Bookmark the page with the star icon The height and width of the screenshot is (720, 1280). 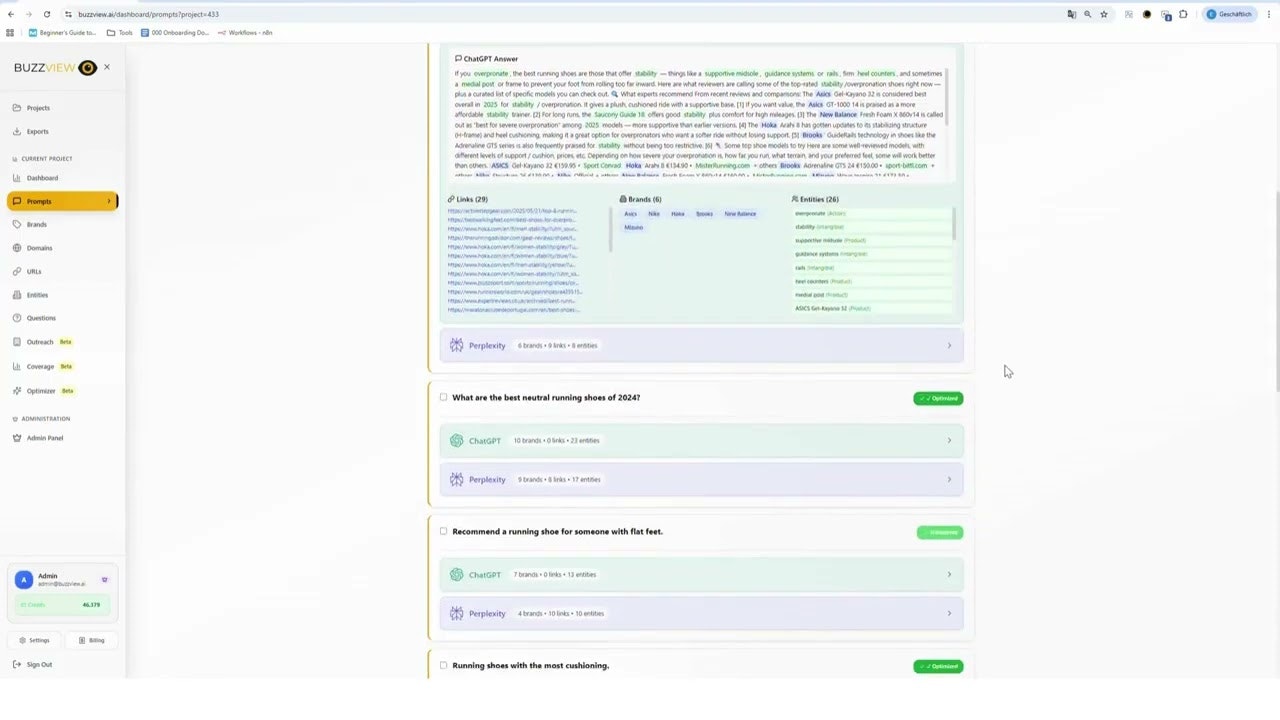coord(1104,14)
